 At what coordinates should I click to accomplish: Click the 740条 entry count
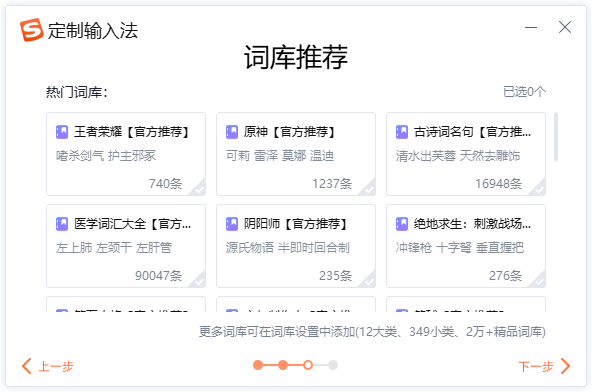coord(165,184)
